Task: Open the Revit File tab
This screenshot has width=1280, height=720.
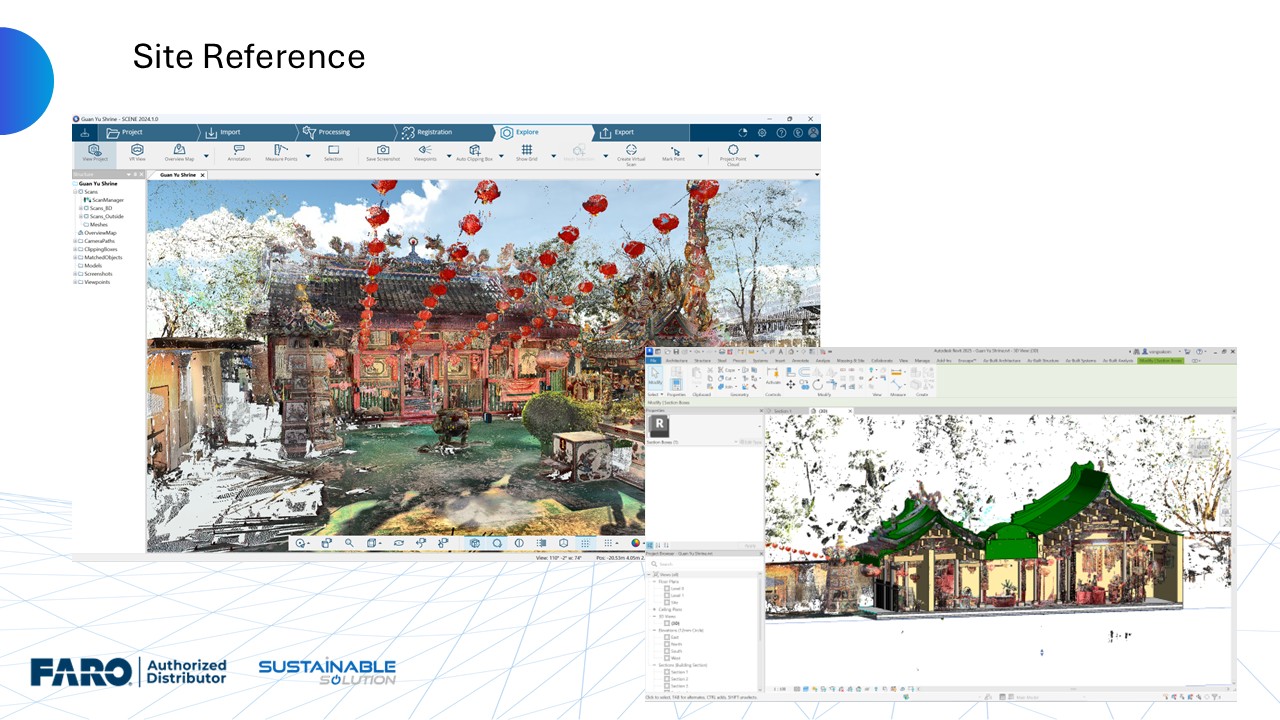Action: [x=652, y=360]
